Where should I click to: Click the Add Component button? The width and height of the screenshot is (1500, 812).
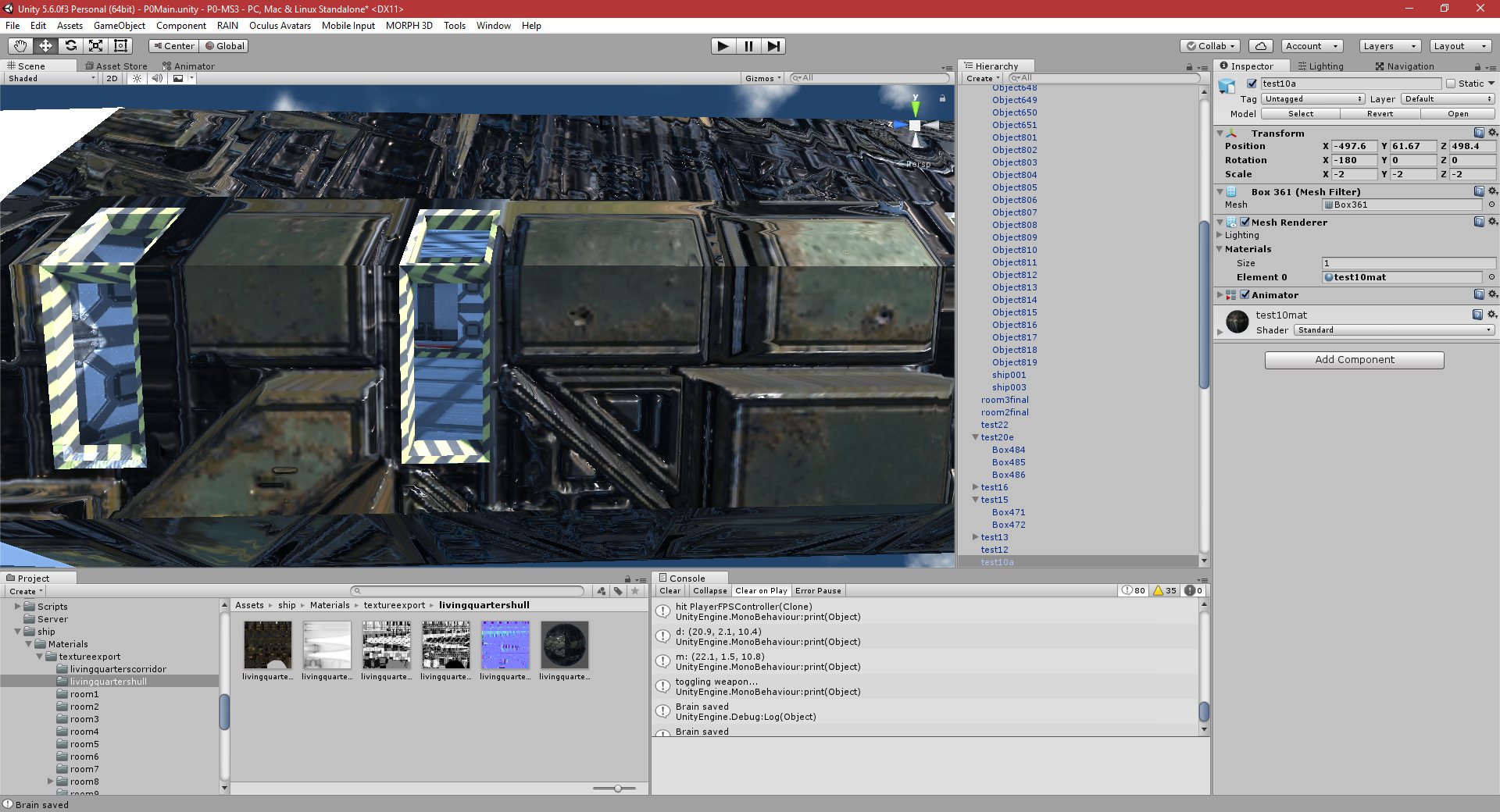[x=1355, y=359]
